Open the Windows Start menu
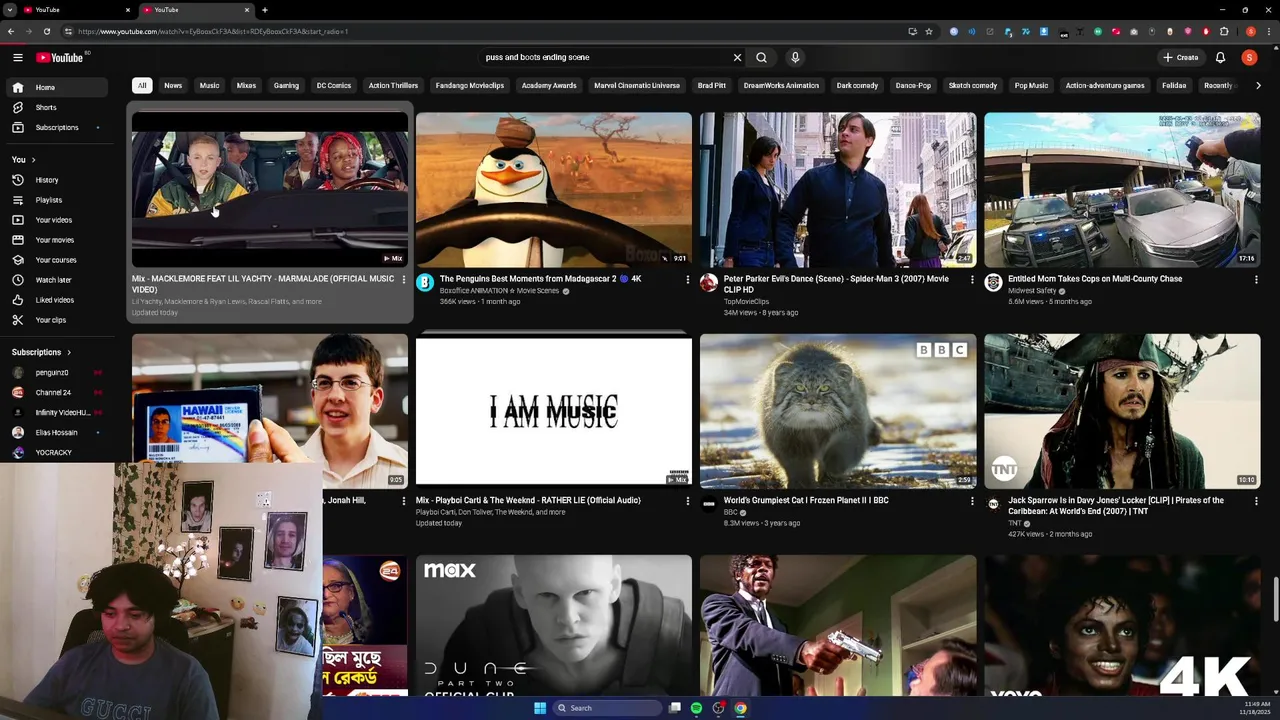The width and height of the screenshot is (1280, 720). (x=540, y=708)
